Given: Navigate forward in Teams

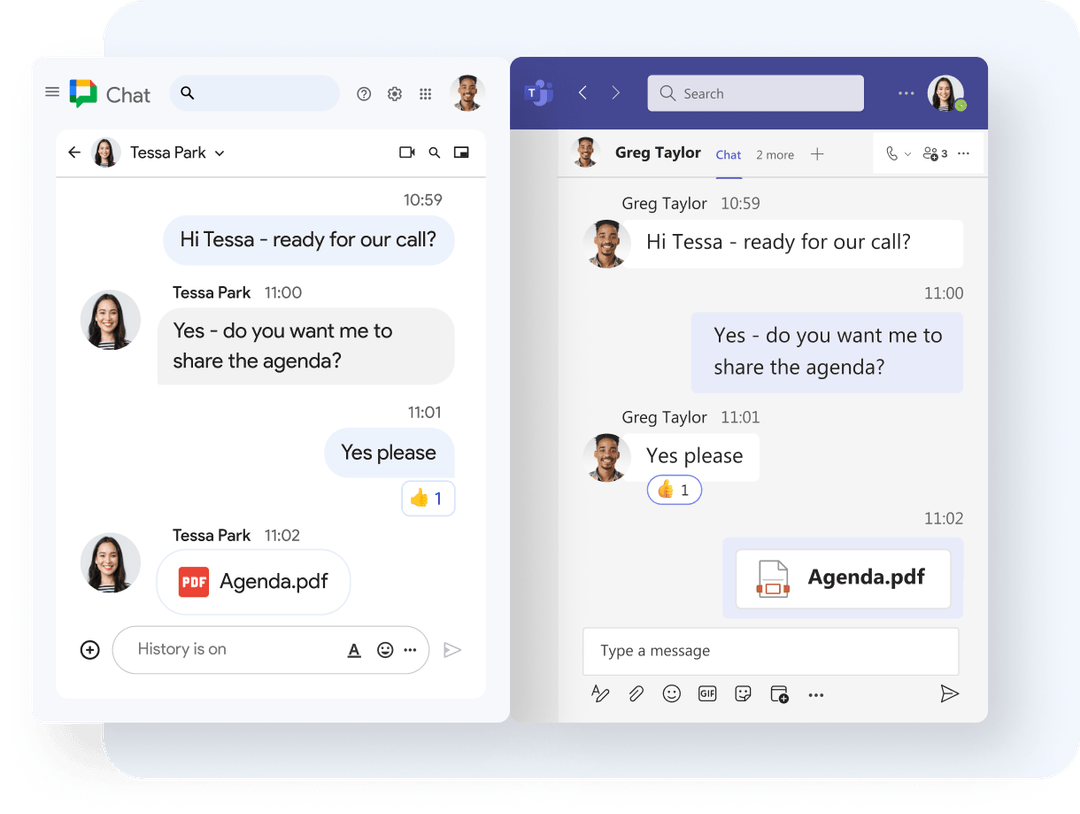Looking at the screenshot, I should [x=616, y=93].
